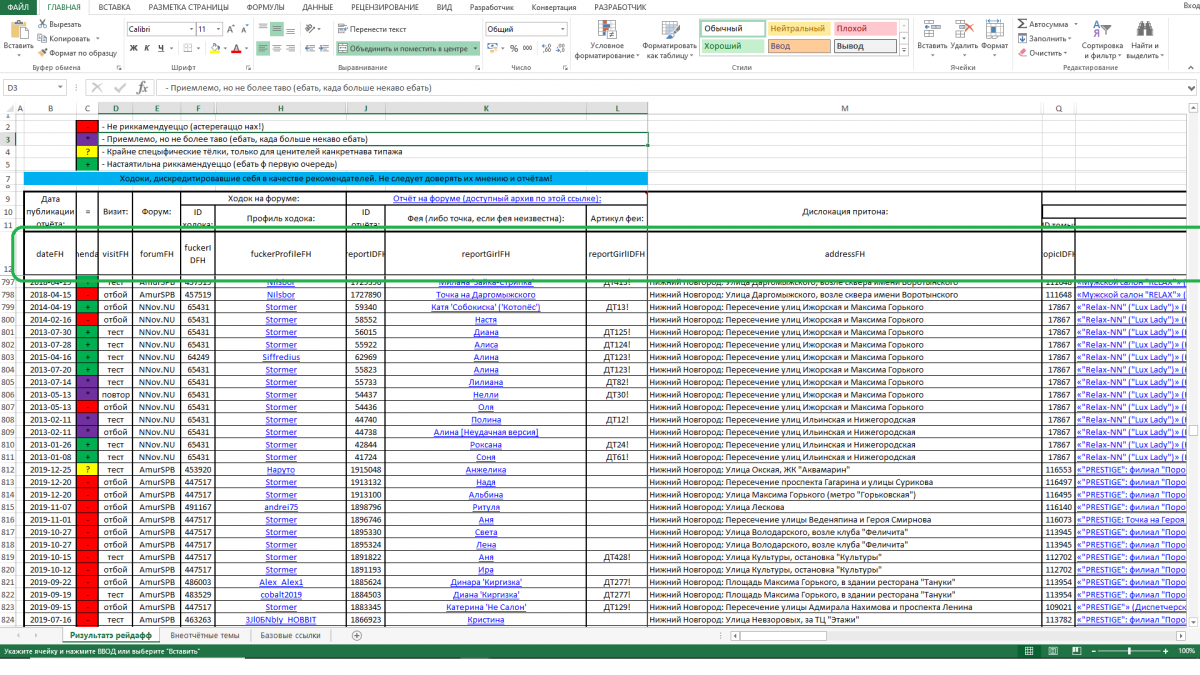1200x675 pixels.
Task: Click the Delete cells (Удалить) icon
Action: (x=963, y=30)
